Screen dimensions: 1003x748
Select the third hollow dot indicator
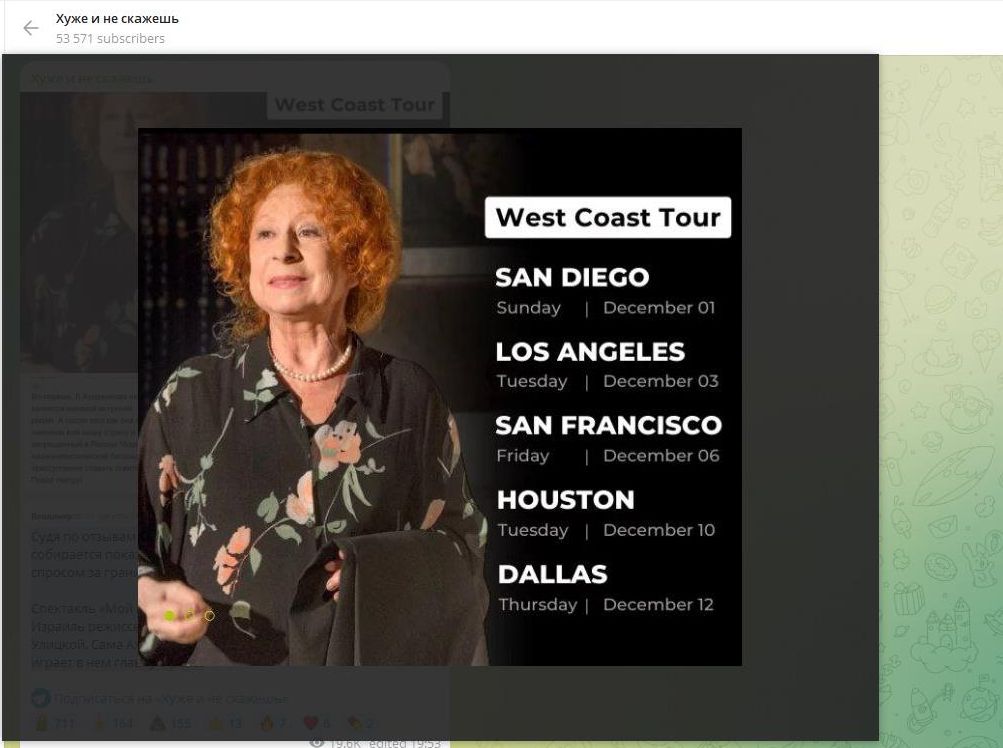click(209, 615)
